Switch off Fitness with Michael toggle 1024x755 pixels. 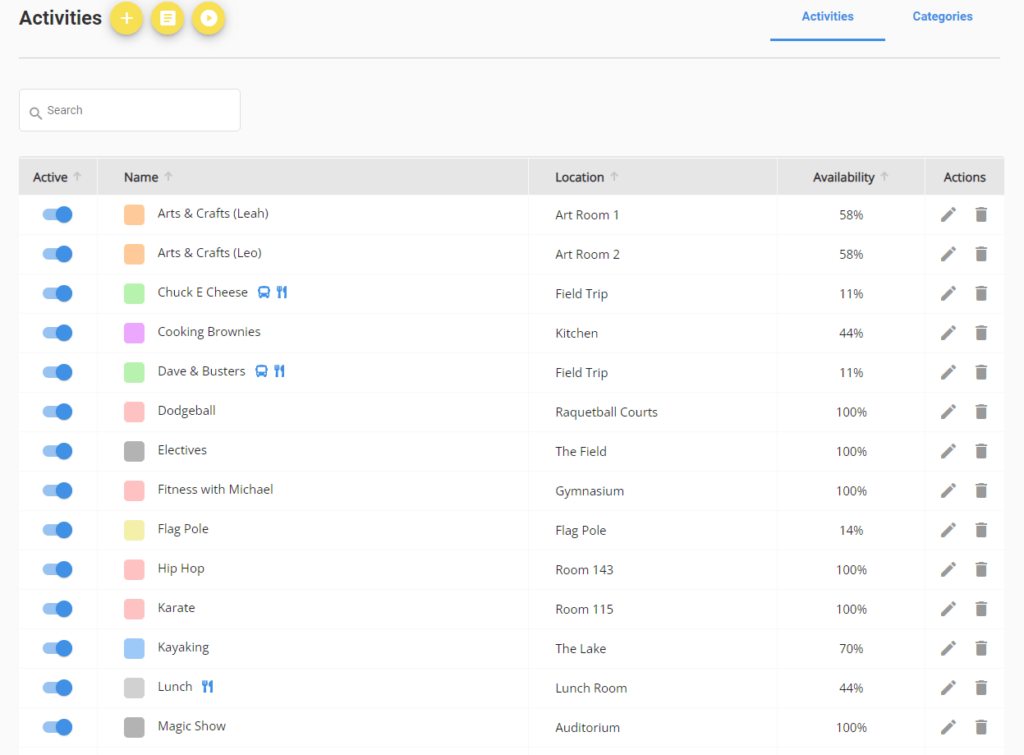(x=58, y=491)
